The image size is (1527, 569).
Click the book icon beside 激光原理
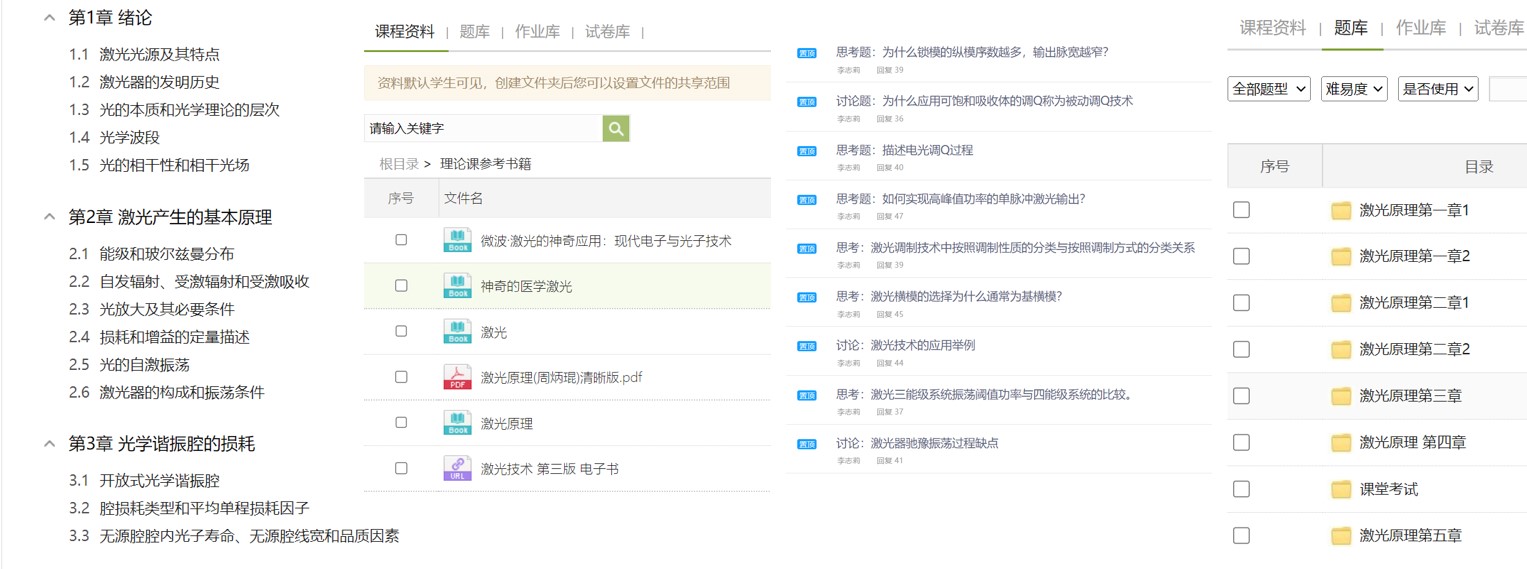[457, 423]
